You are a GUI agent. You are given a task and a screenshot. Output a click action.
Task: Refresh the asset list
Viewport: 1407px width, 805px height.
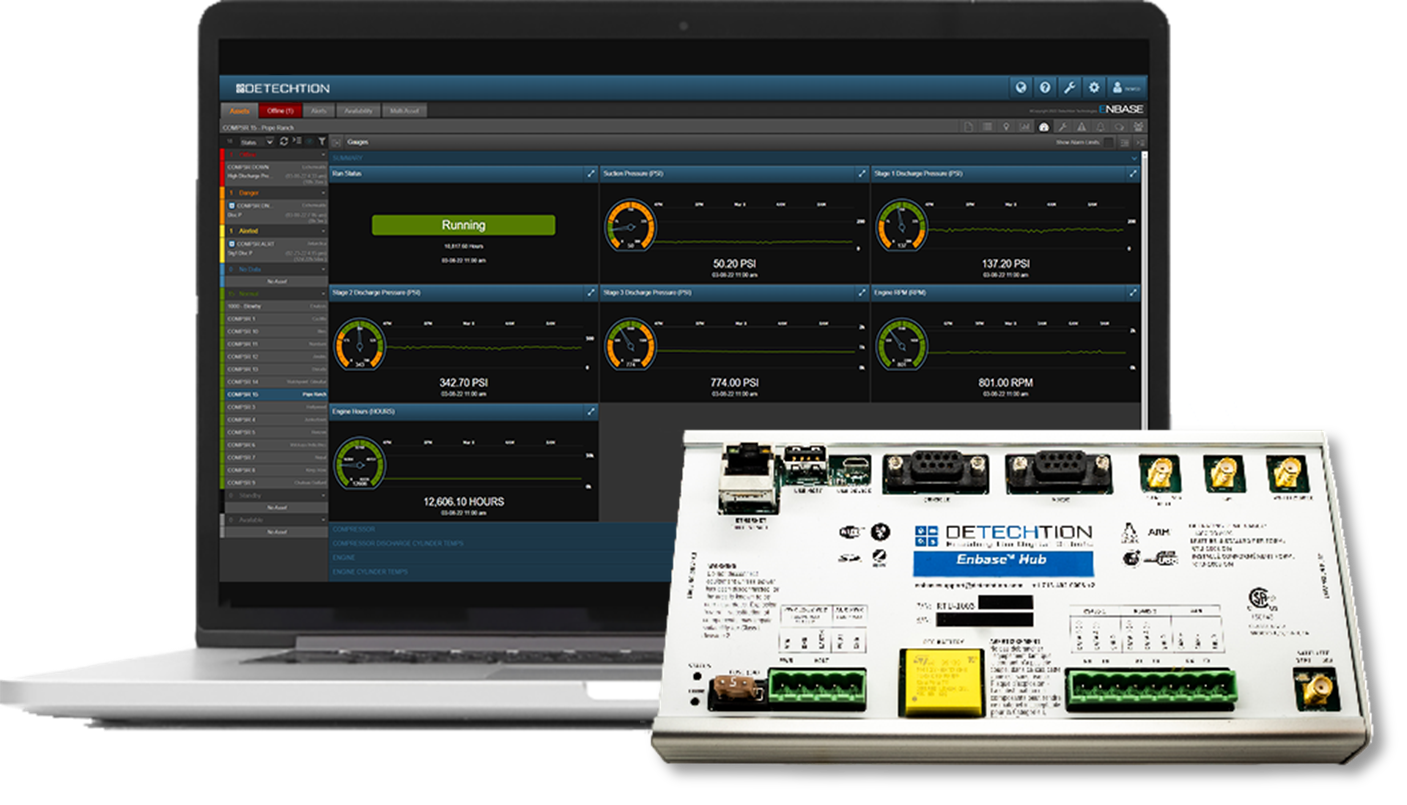coord(284,141)
